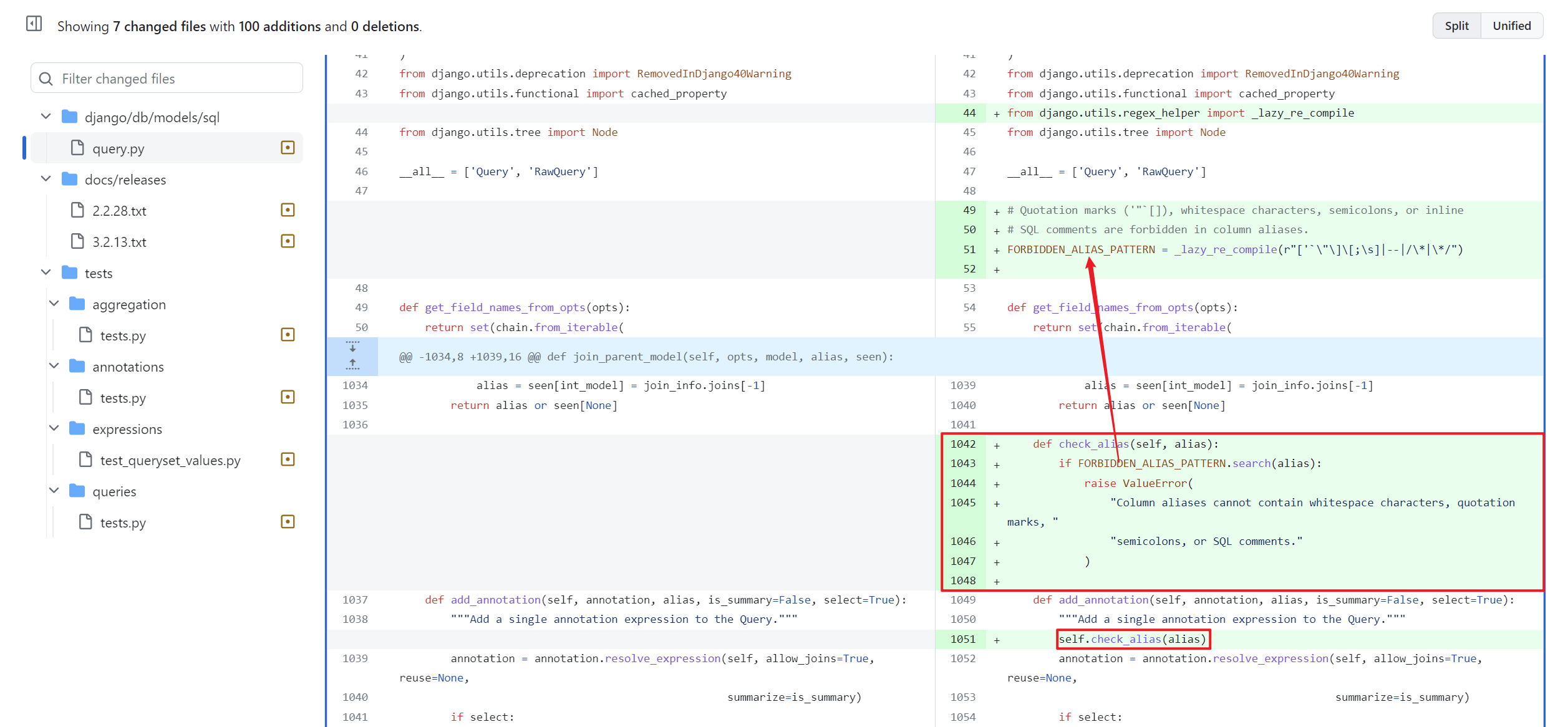Screen dimensions: 1568x727
Task: Collapse the file tree sidebar icon
Action: pyautogui.click(x=34, y=24)
